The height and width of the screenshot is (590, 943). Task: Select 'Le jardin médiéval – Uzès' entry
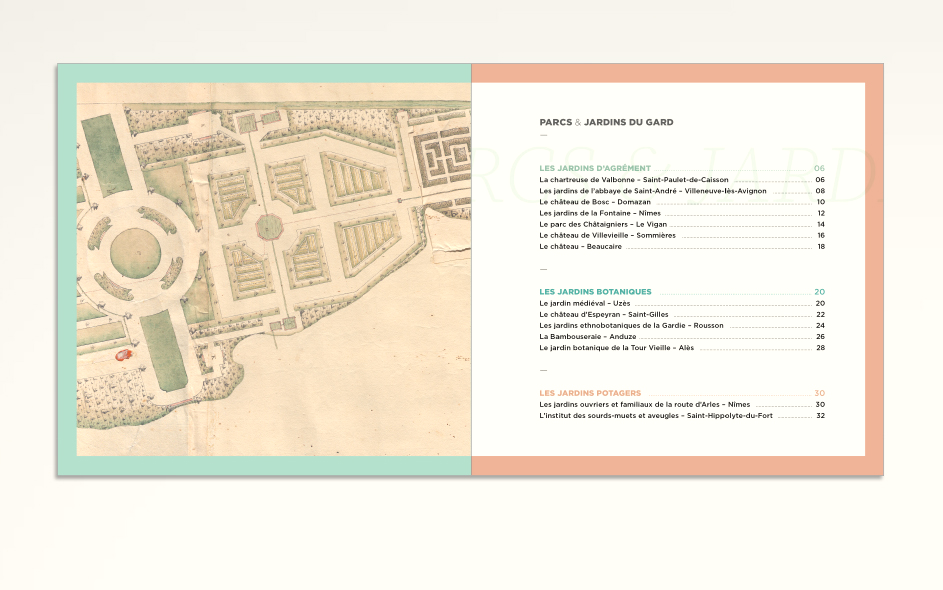584,303
